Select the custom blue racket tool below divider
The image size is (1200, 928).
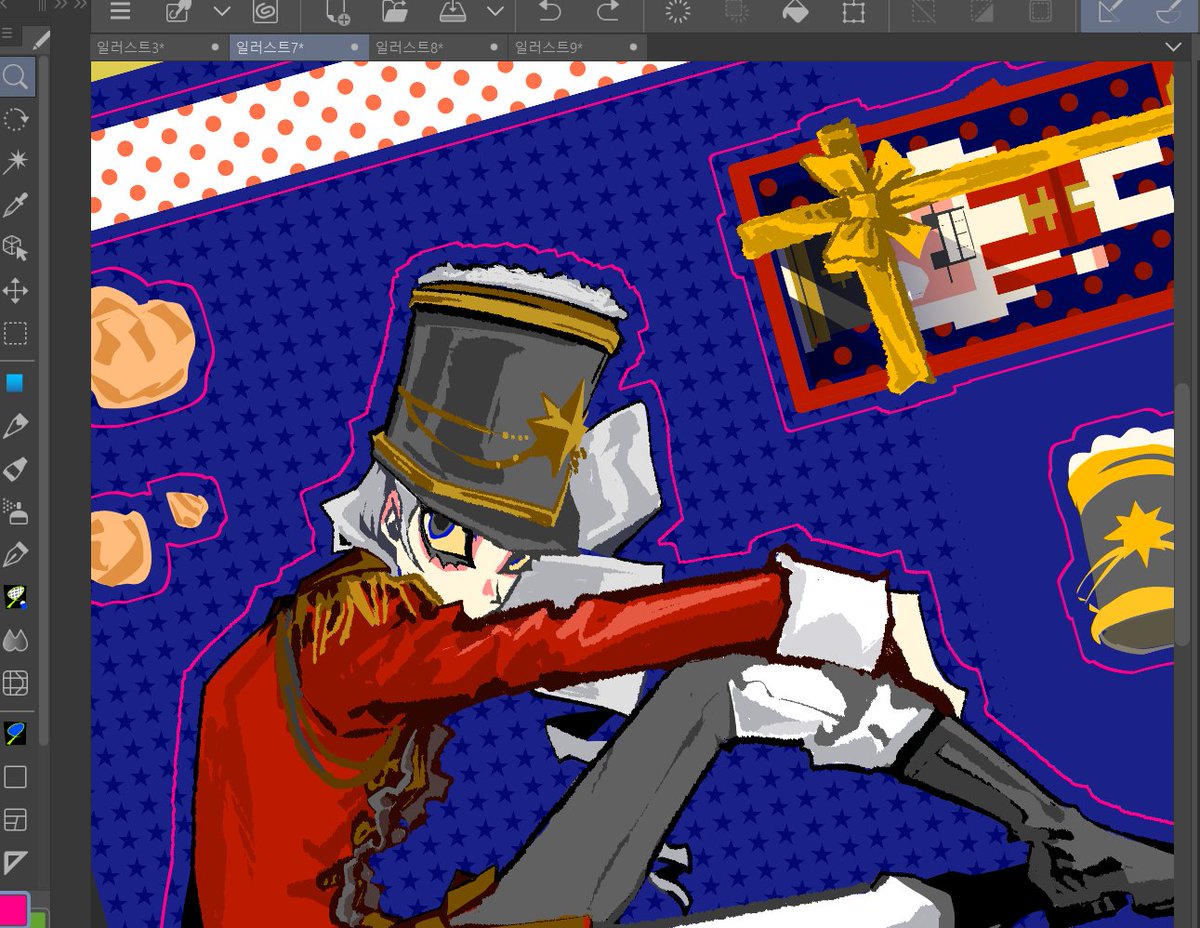click(x=15, y=733)
